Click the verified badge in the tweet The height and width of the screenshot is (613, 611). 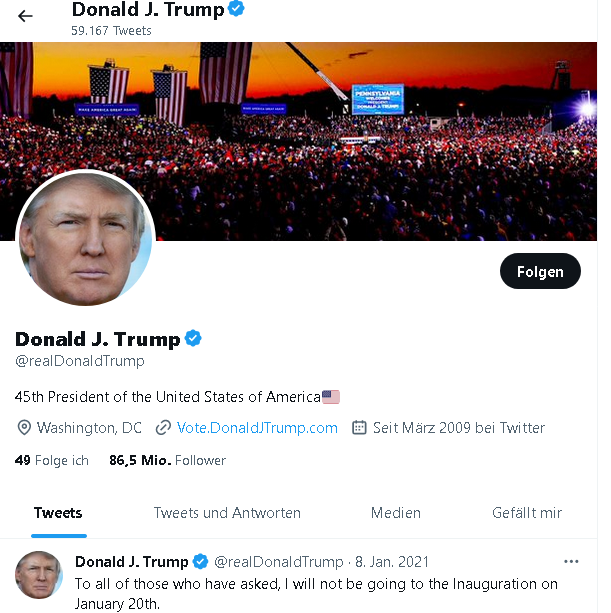click(x=200, y=561)
